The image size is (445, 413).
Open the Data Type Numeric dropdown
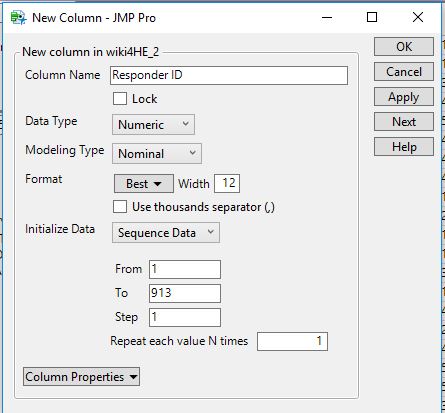[x=153, y=125]
